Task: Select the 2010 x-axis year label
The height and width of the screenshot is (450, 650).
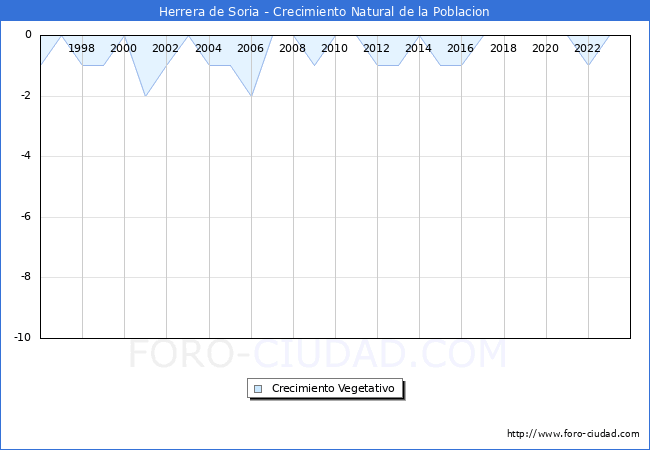Action: (x=335, y=48)
